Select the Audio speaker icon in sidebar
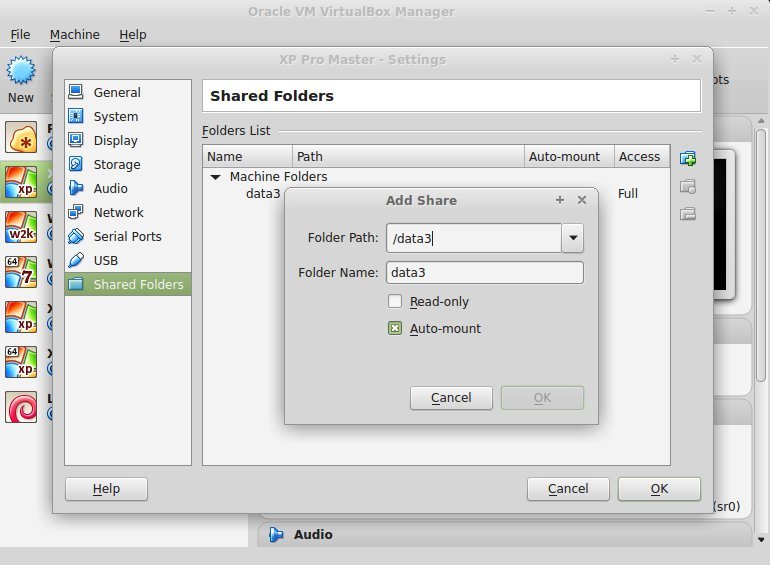The image size is (770, 565). 76,188
